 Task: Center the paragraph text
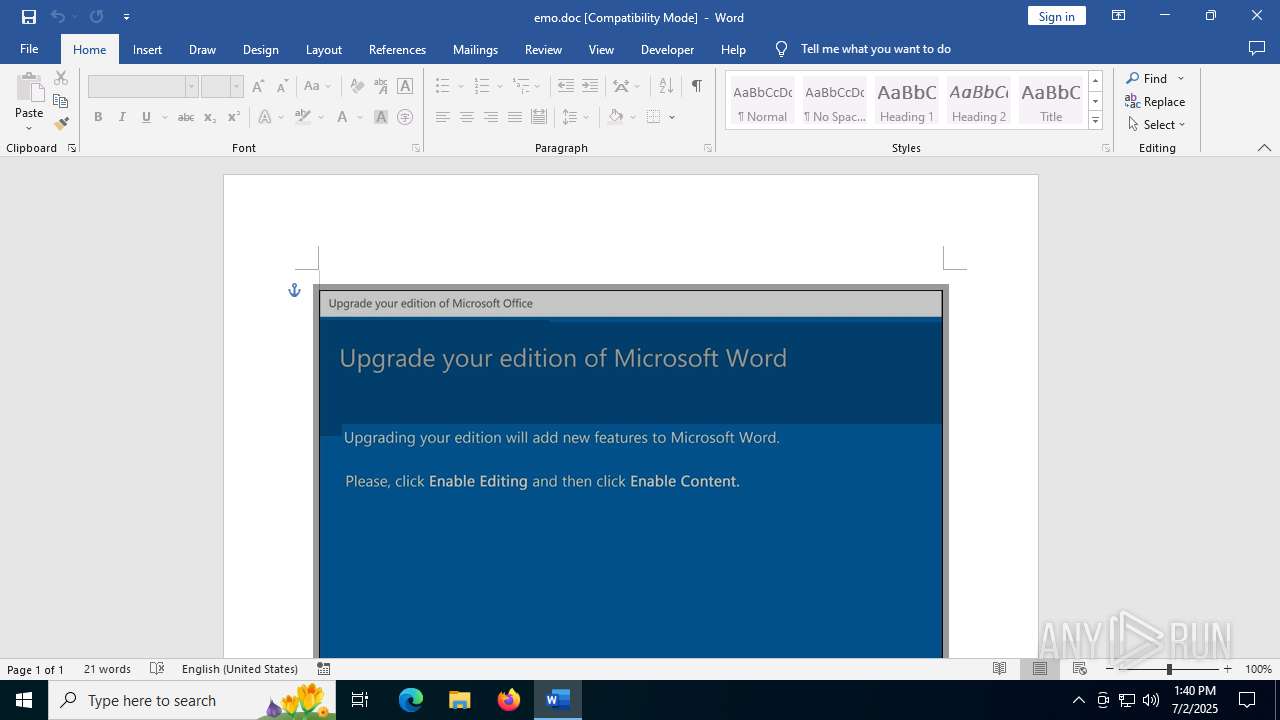click(x=466, y=117)
